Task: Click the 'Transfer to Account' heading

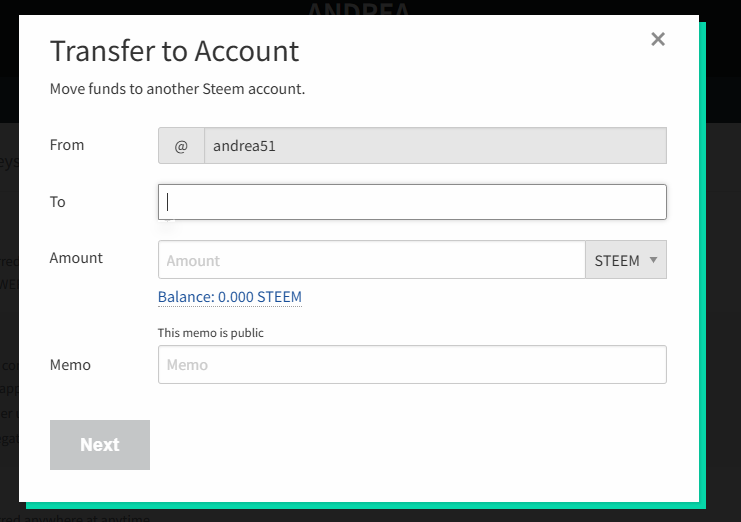Action: tap(174, 51)
